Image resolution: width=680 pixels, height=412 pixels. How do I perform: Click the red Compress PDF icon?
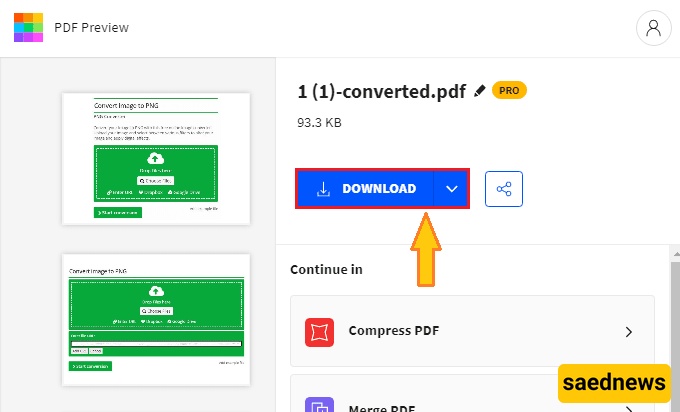coord(319,331)
